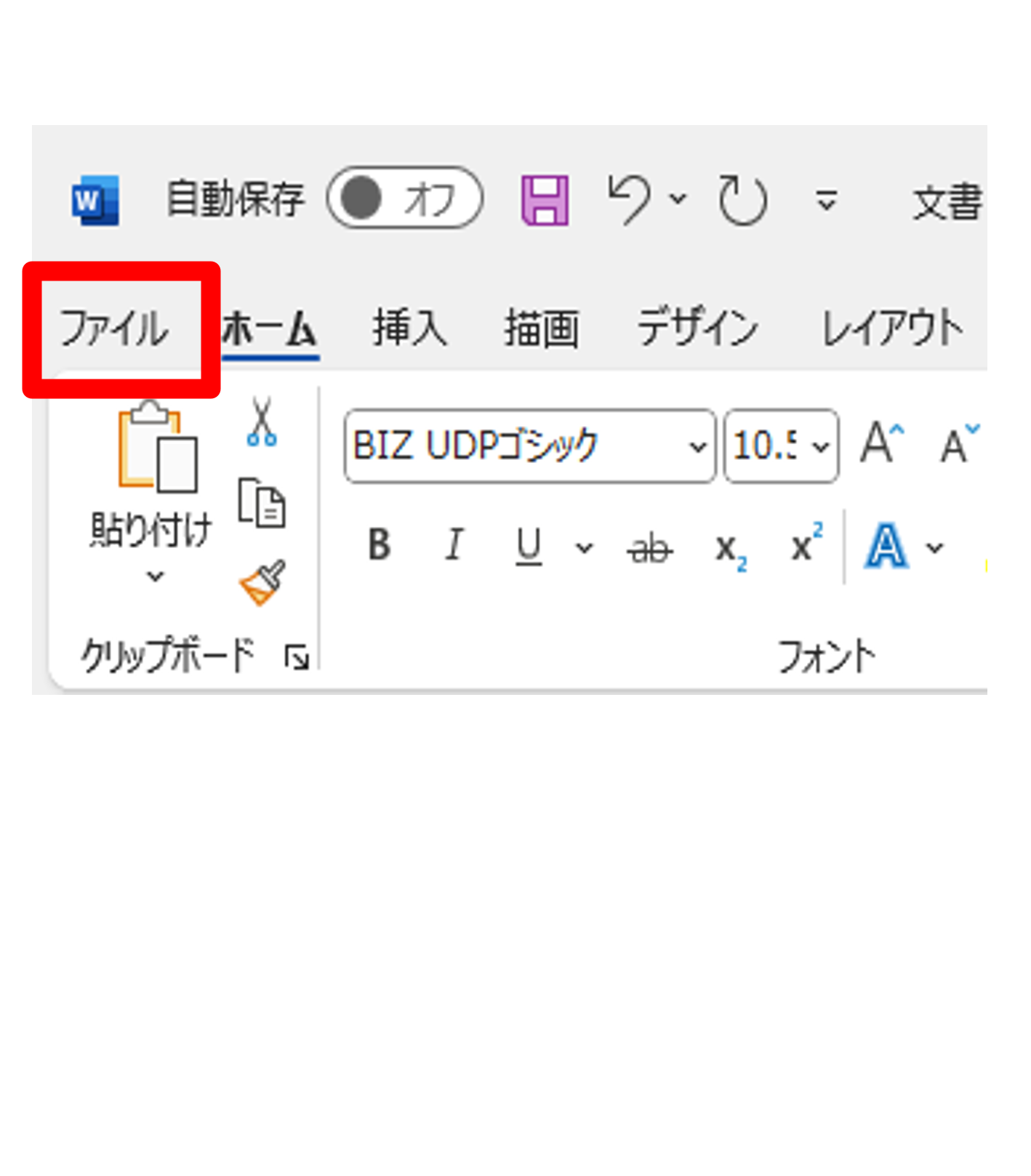Click the Paste clipboard icon
The image size is (1031, 1176).
pyautogui.click(x=156, y=446)
